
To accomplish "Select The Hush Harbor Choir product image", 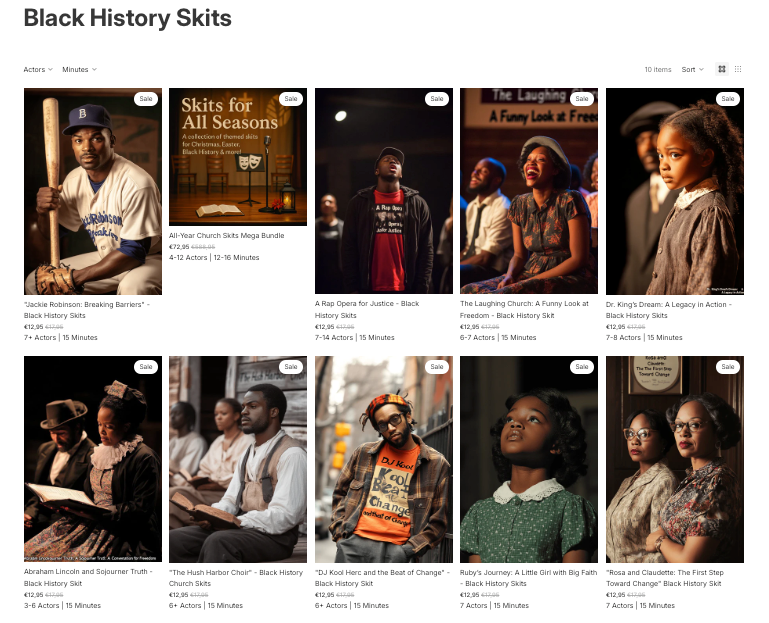I will coord(238,460).
